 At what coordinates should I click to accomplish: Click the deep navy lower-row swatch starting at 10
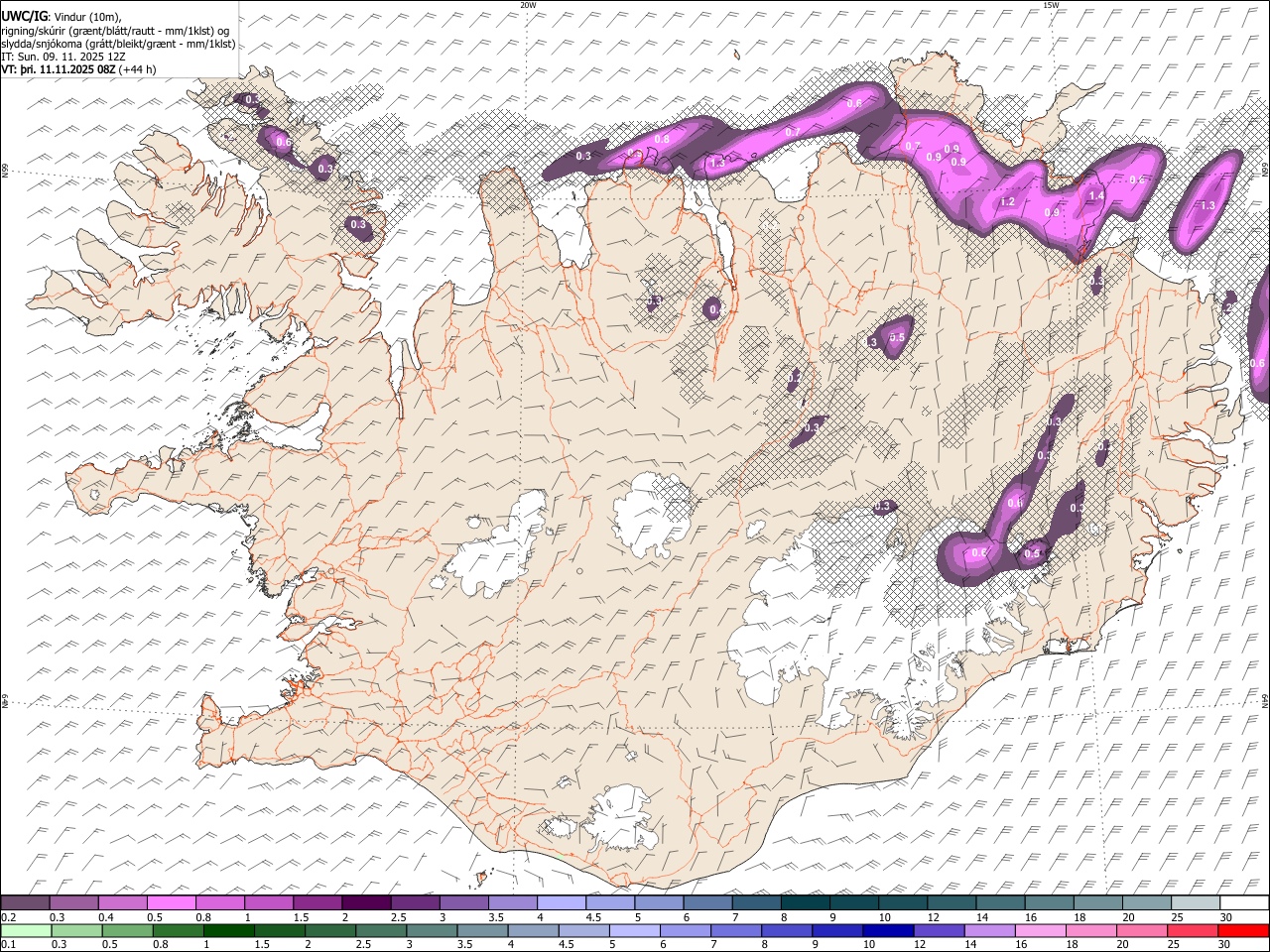(x=887, y=930)
